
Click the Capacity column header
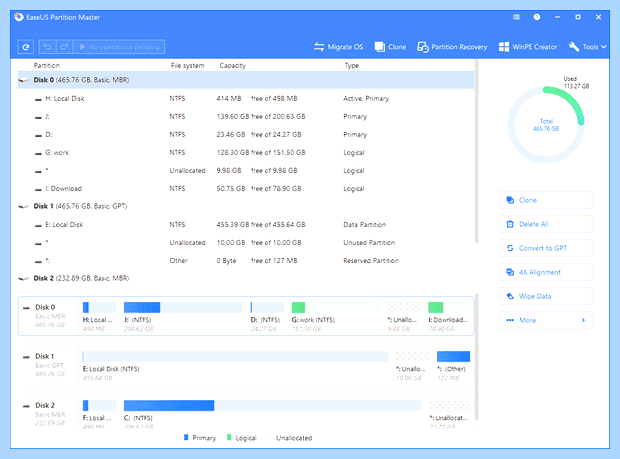tap(232, 66)
